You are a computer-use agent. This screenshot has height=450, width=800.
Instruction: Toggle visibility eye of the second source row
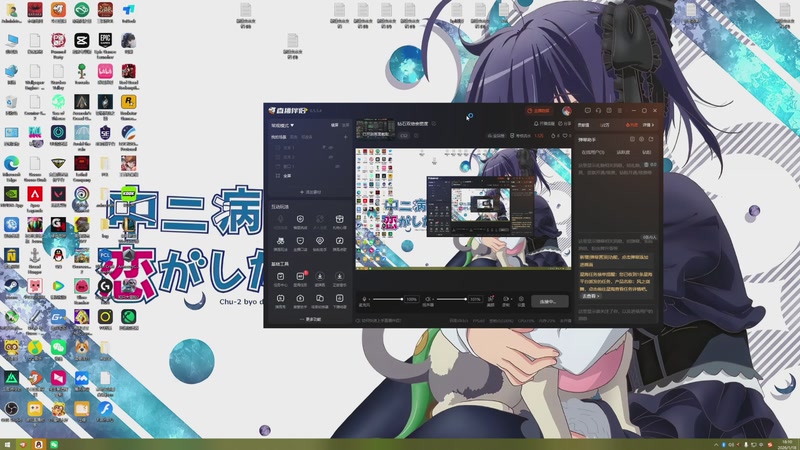coord(331,157)
